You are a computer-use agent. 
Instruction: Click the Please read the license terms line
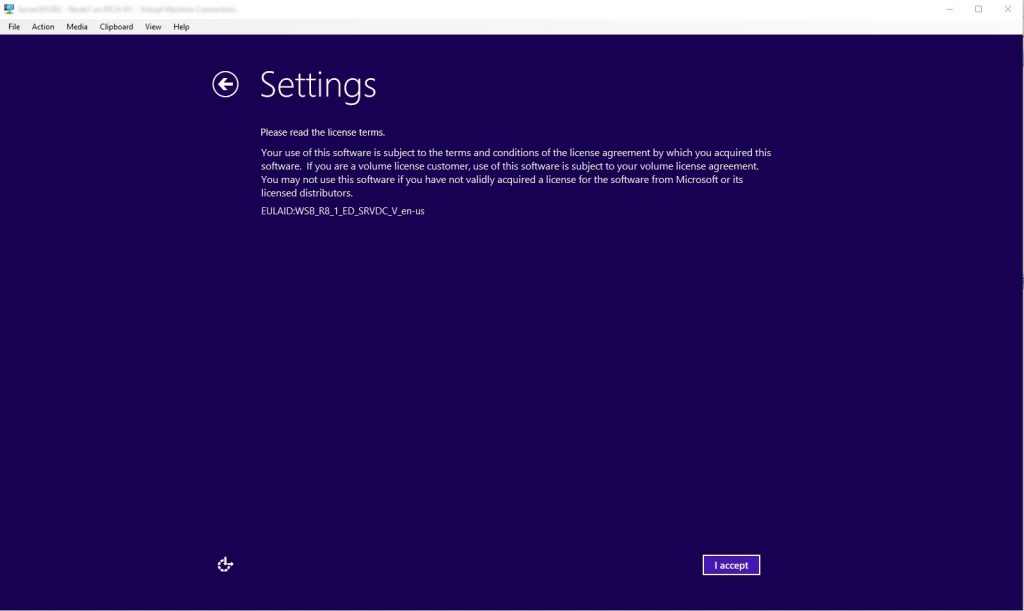click(322, 131)
